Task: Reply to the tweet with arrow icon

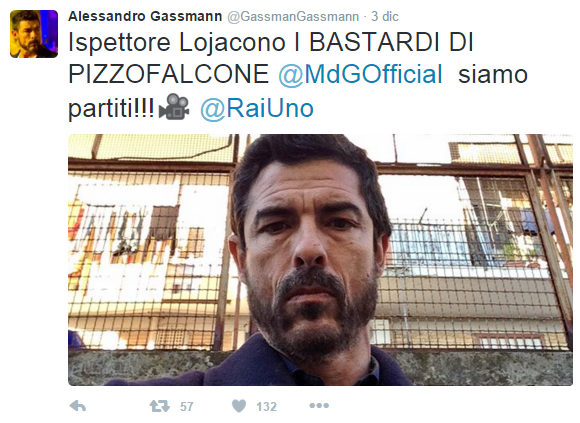Action: 78,406
